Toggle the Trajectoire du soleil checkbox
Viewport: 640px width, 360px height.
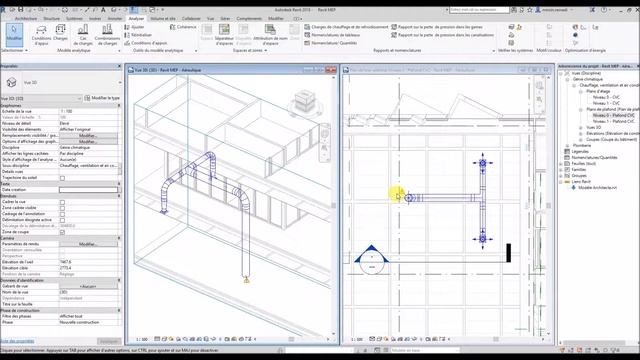(x=62, y=178)
